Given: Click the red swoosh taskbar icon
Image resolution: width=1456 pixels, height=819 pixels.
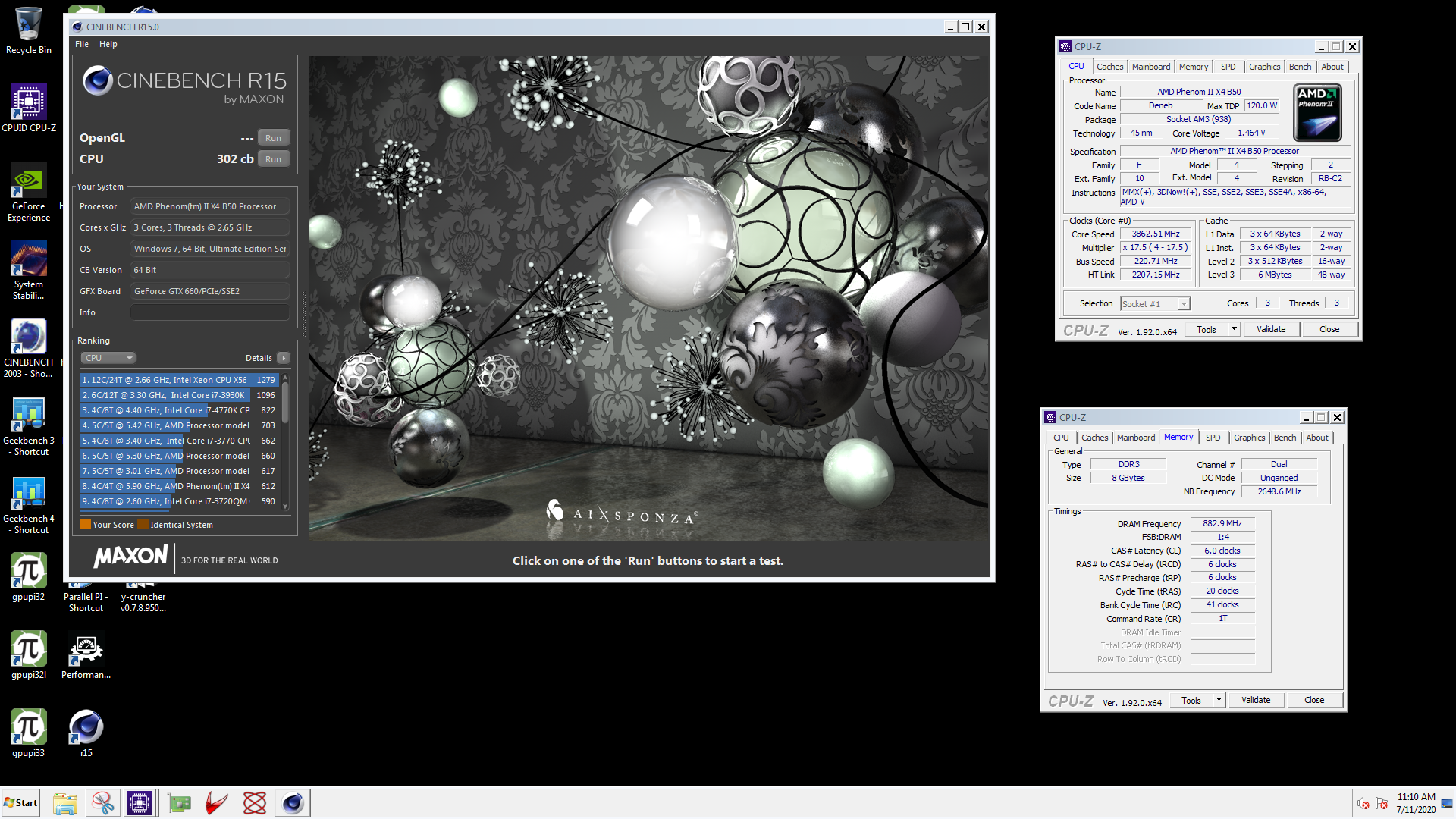Looking at the screenshot, I should tap(217, 803).
